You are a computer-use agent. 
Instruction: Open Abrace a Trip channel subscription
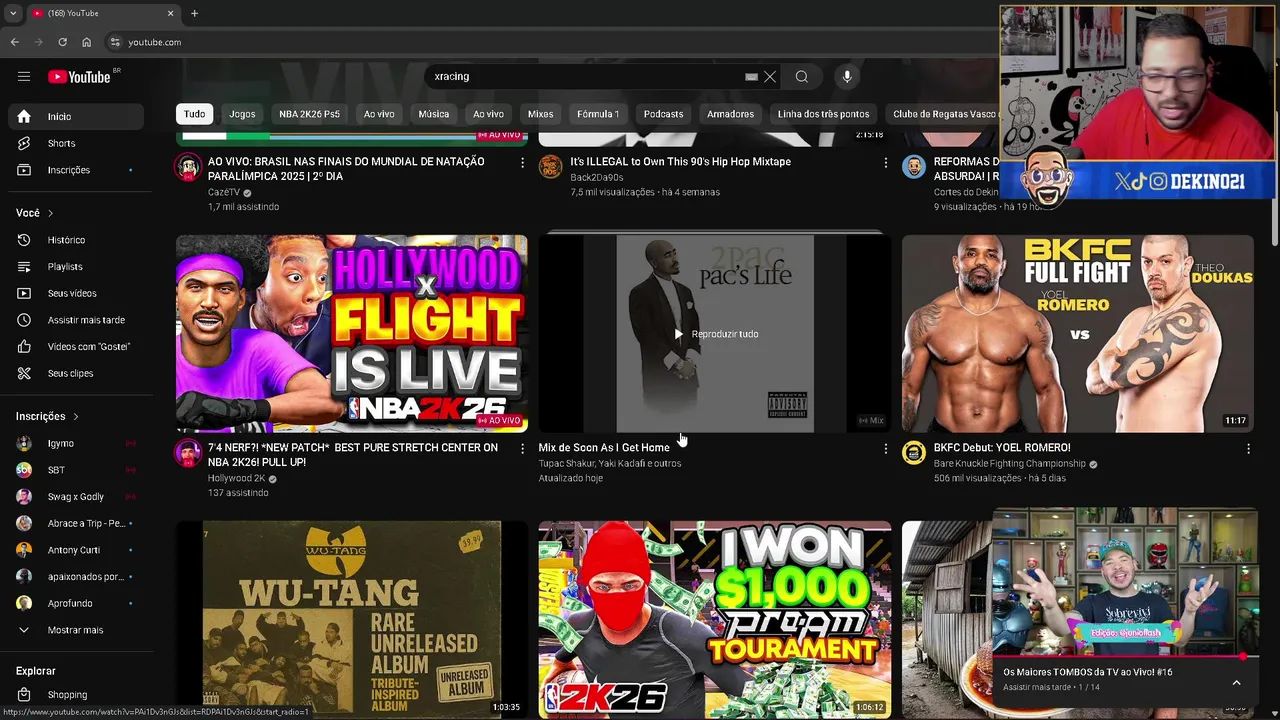pyautogui.click(x=76, y=523)
